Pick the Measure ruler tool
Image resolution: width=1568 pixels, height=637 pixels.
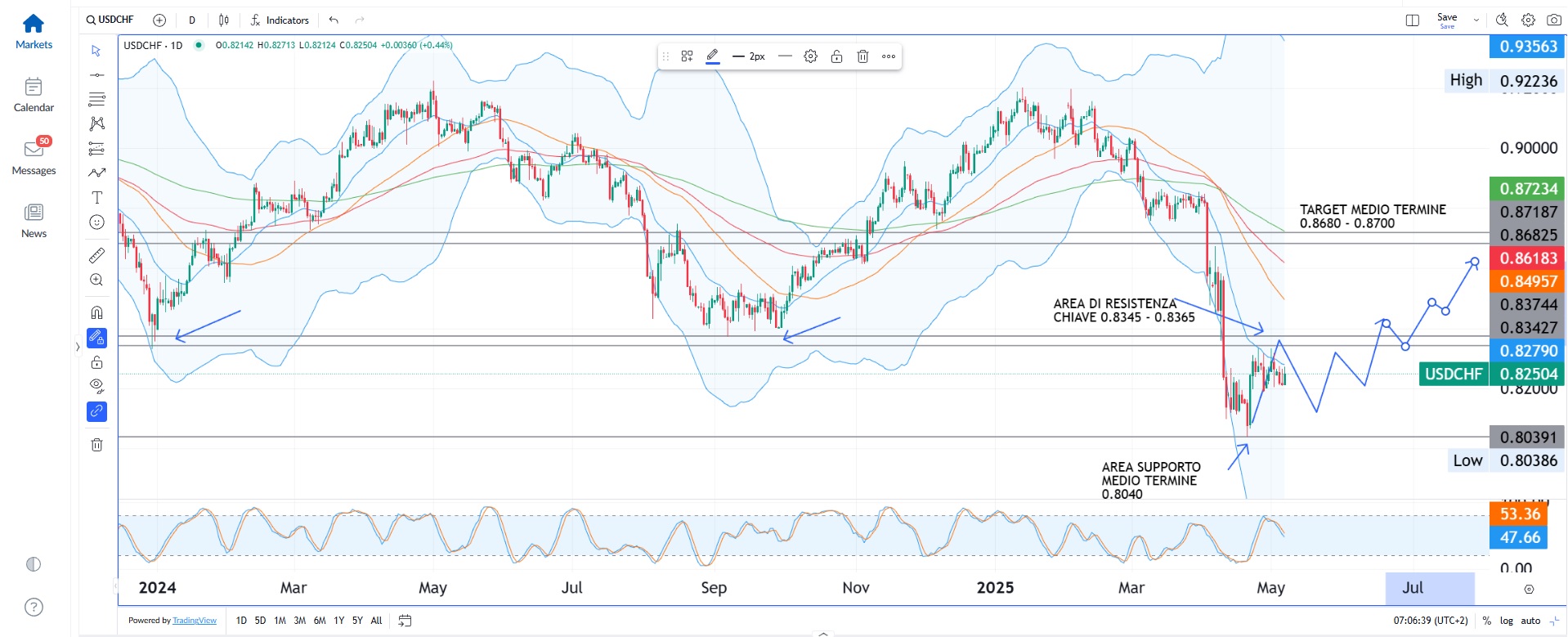click(x=96, y=256)
